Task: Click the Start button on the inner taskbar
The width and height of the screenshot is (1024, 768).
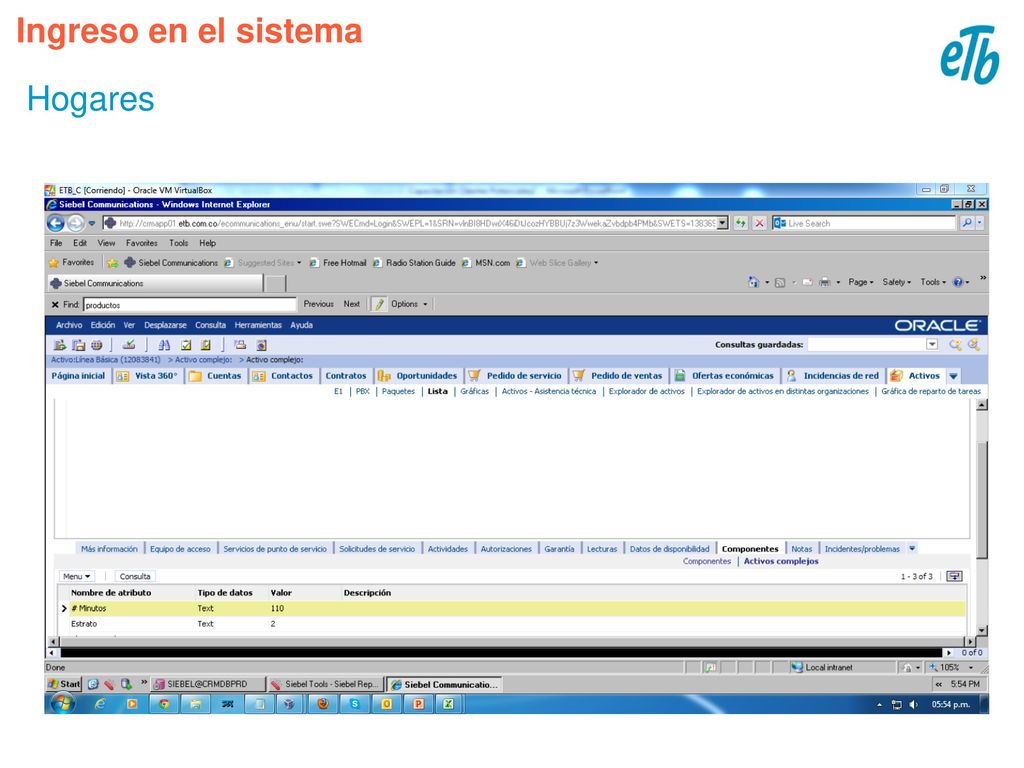Action: (64, 684)
